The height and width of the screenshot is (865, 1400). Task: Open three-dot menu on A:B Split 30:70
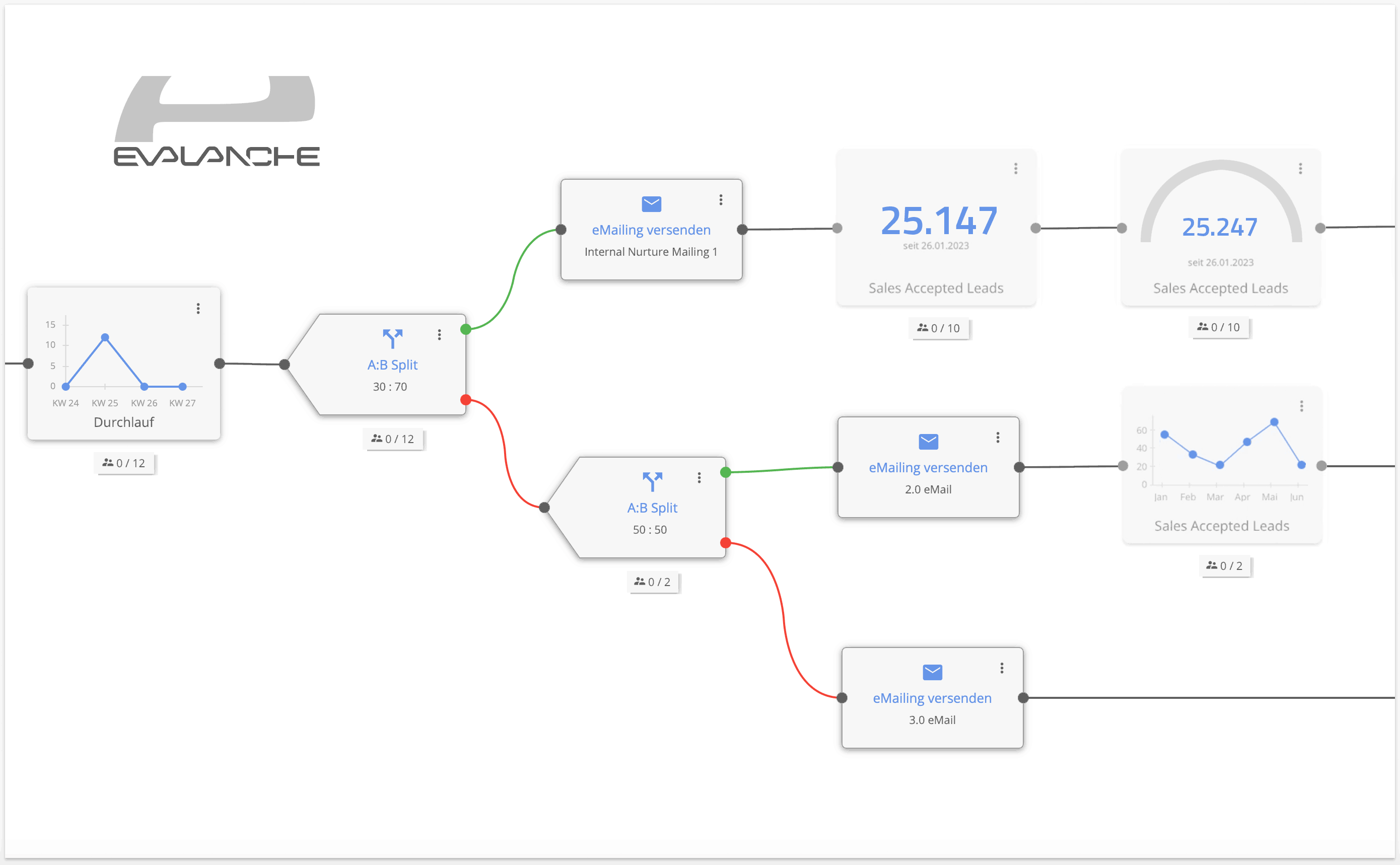click(x=439, y=335)
